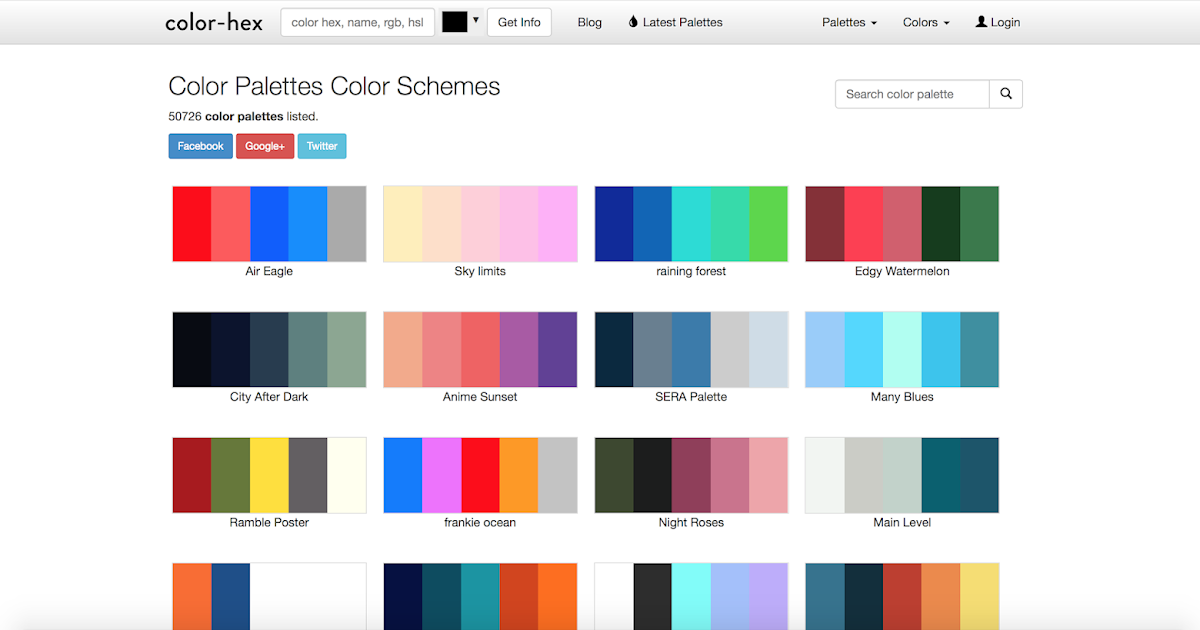Open the Night Roses palette
The image size is (1200, 630).
coord(691,474)
